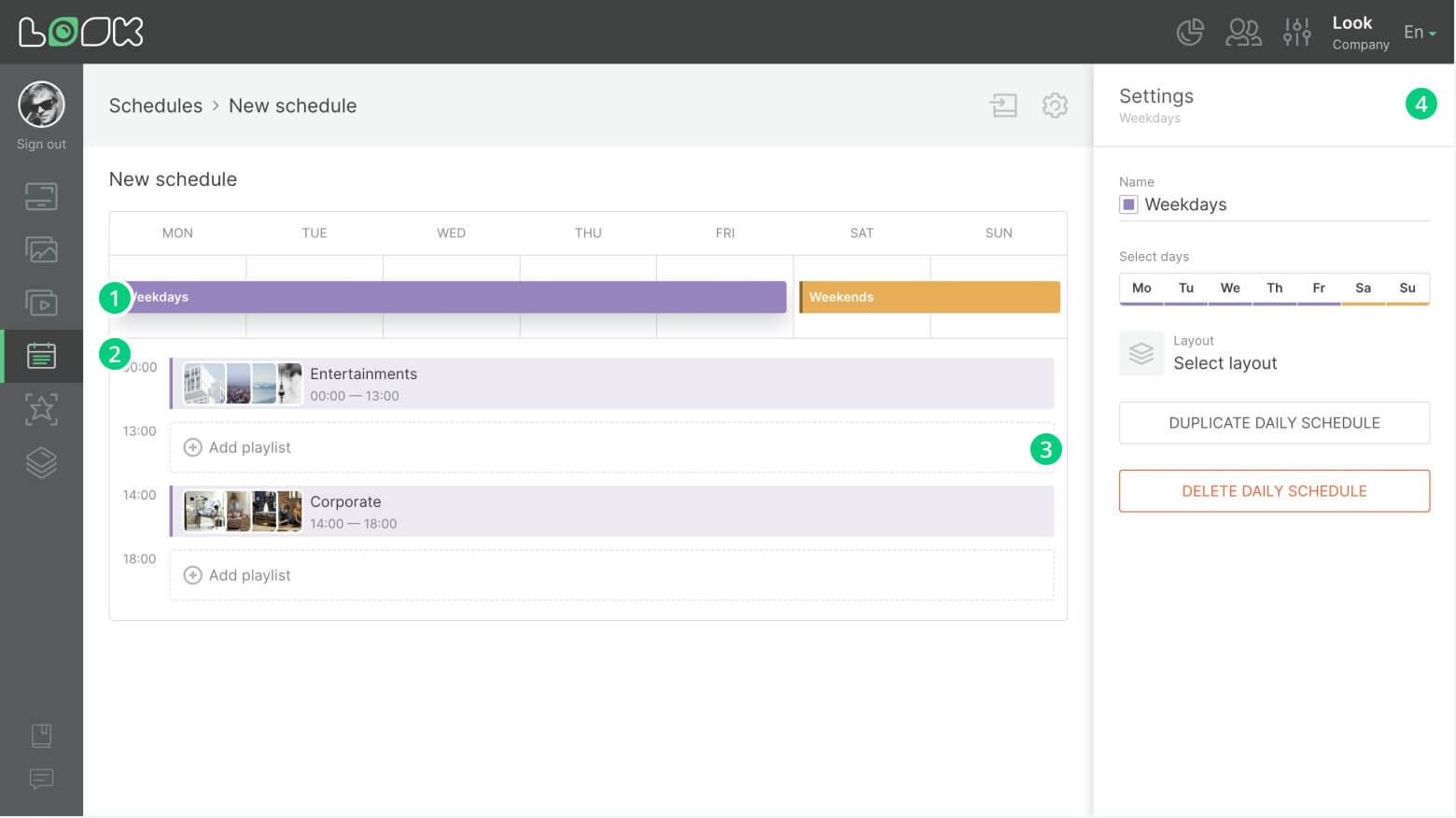
Task: Open the Layouts icon in the sidebar
Action: 41,462
